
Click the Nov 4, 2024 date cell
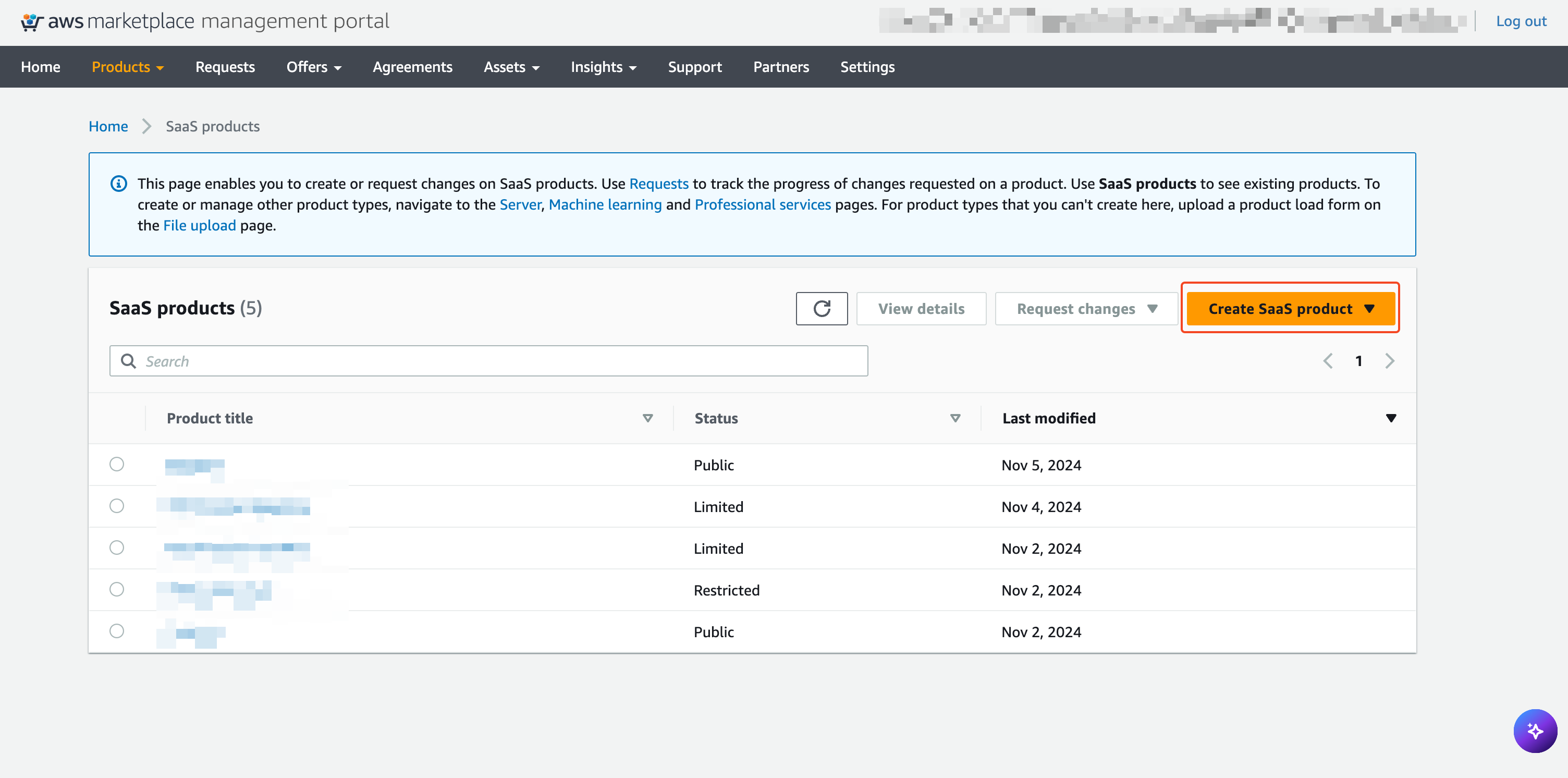pyautogui.click(x=1042, y=506)
